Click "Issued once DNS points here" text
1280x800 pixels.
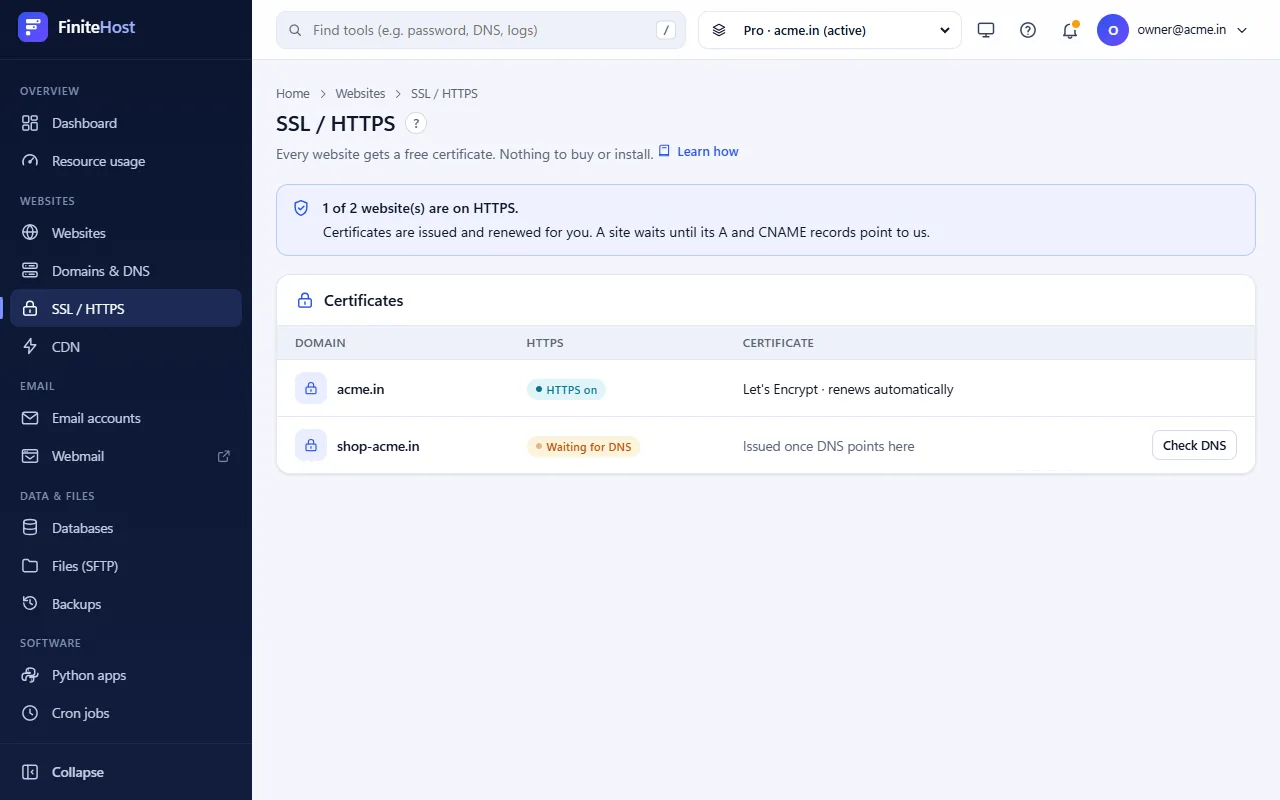[x=829, y=446]
